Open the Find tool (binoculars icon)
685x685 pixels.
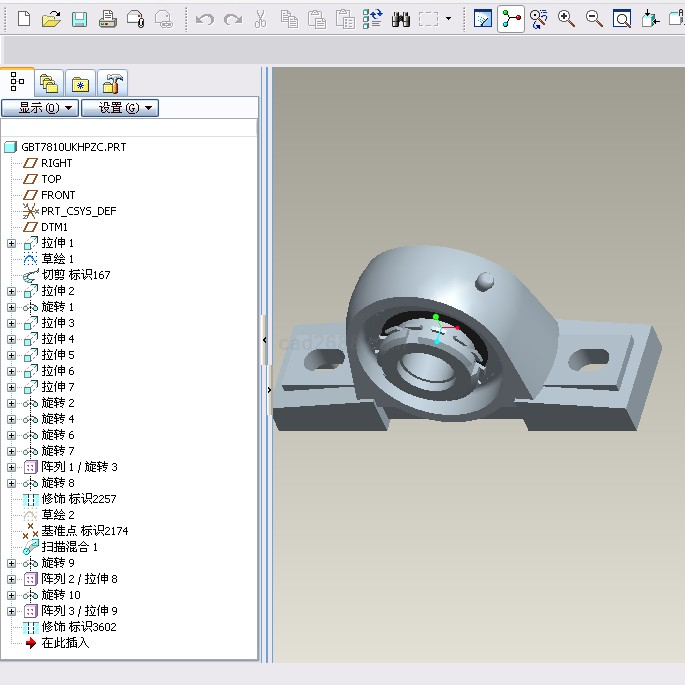[x=401, y=19]
